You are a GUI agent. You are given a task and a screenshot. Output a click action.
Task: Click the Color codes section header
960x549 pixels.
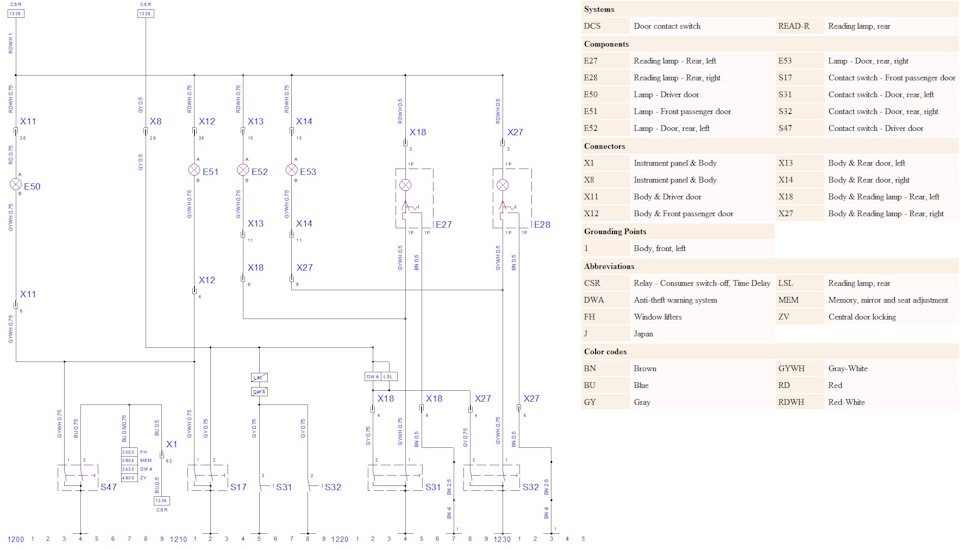click(605, 351)
